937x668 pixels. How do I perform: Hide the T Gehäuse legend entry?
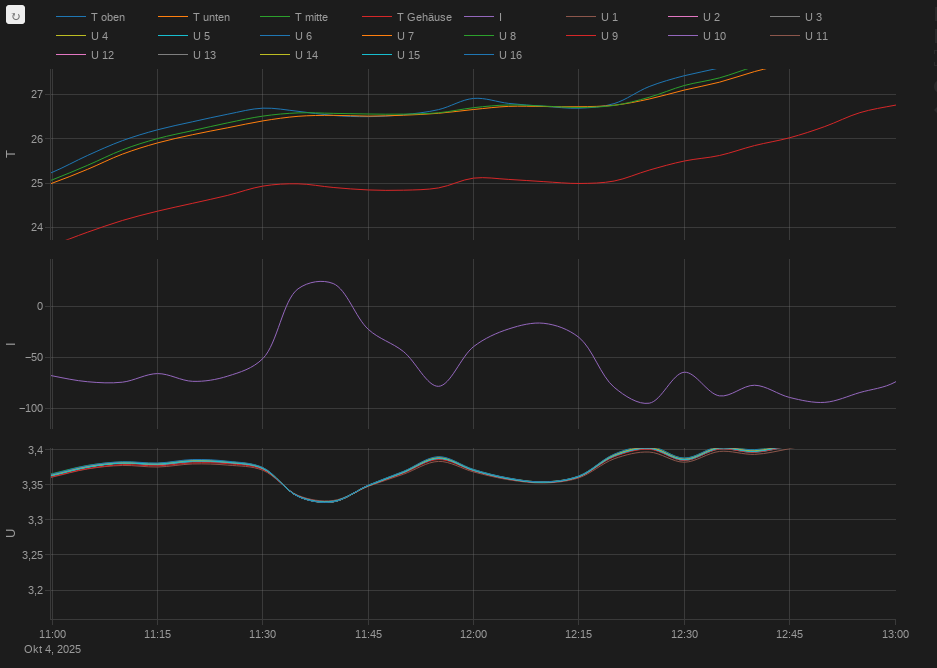click(424, 18)
